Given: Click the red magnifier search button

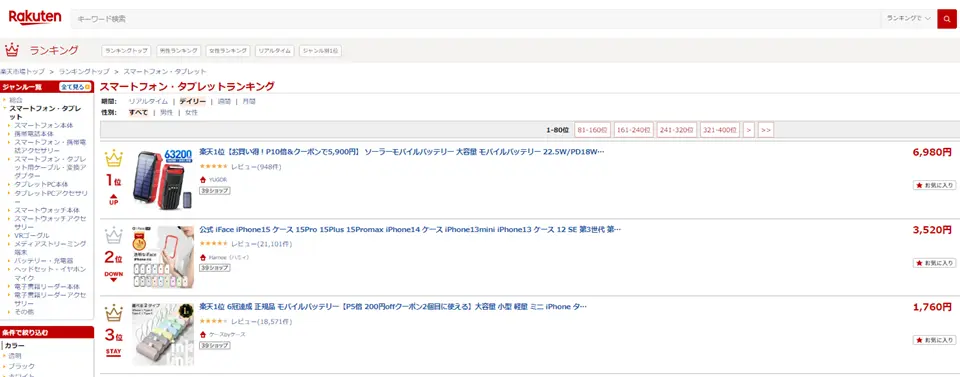Looking at the screenshot, I should pos(947,19).
